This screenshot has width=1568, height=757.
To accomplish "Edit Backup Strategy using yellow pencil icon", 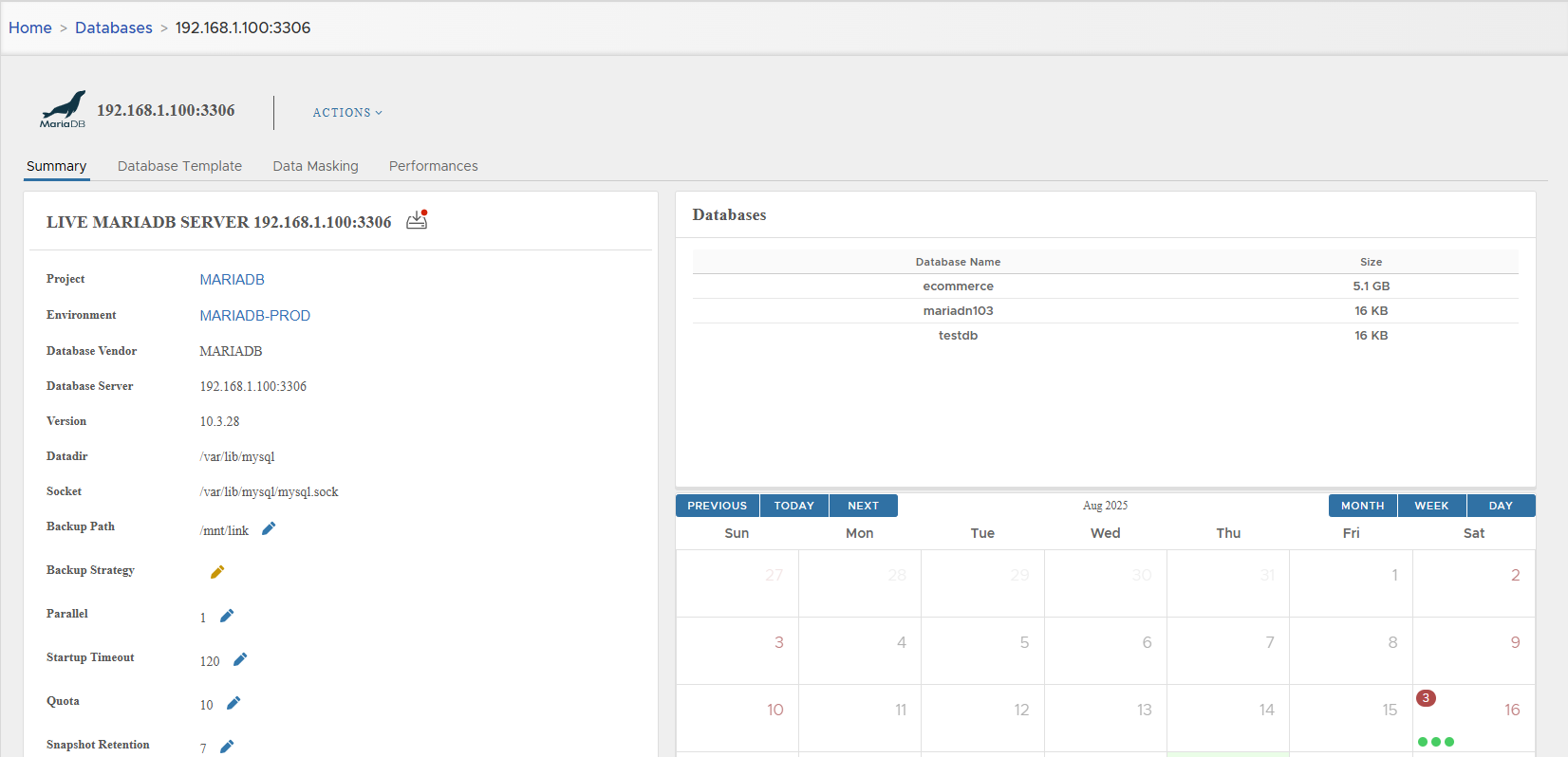I will click(217, 572).
